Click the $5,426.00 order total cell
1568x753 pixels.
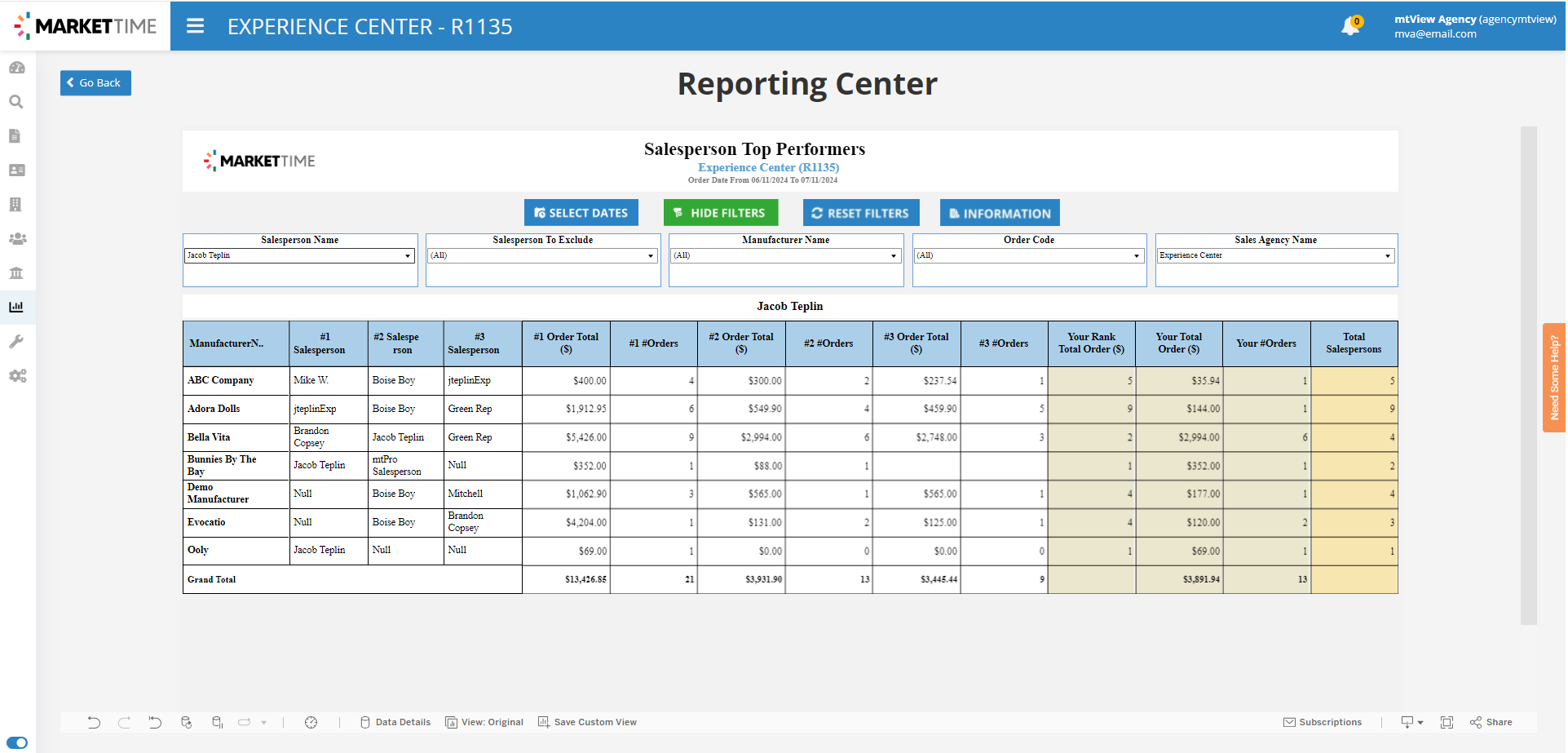coord(566,437)
